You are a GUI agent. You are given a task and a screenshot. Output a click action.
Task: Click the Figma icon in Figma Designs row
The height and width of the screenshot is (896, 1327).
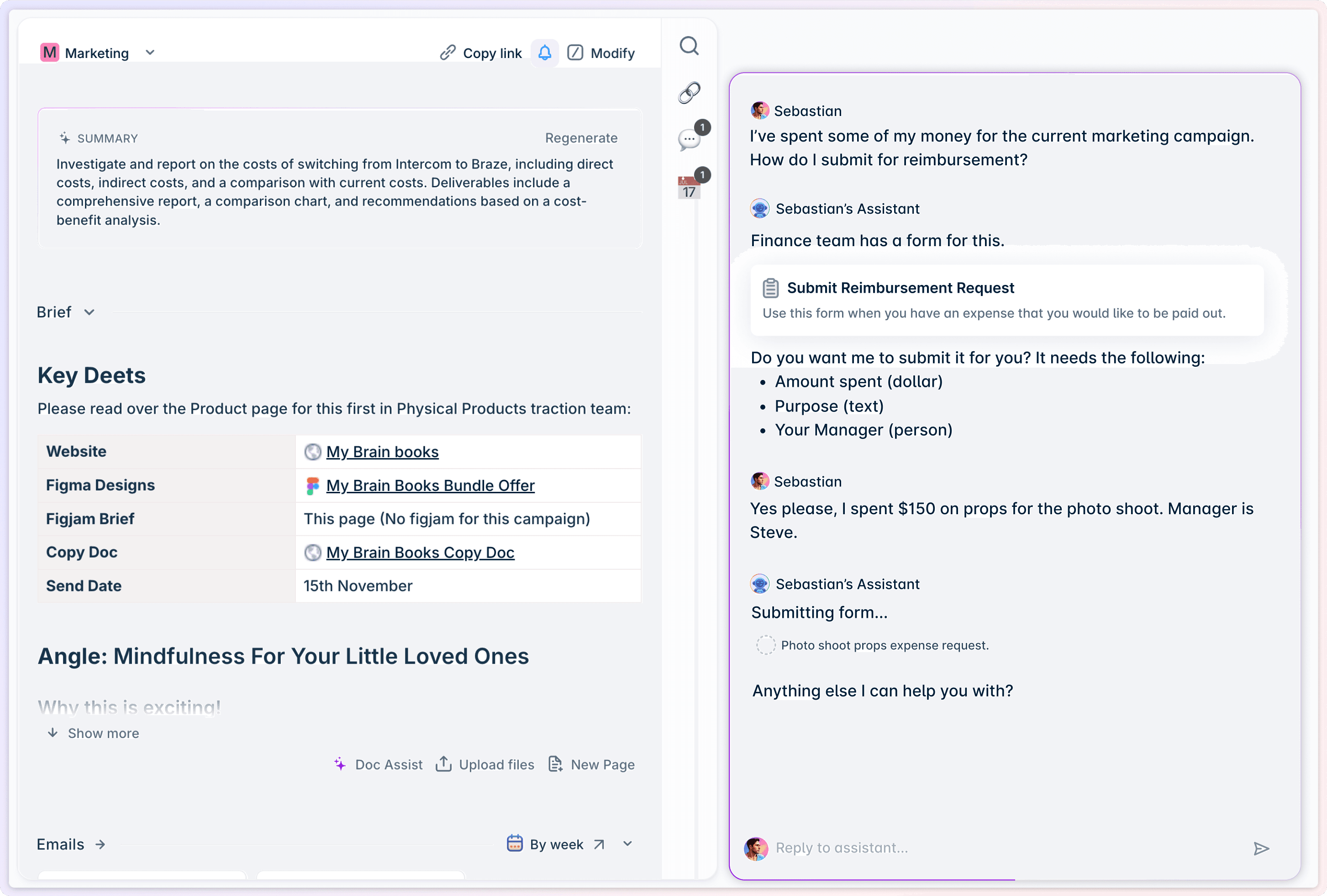point(313,486)
